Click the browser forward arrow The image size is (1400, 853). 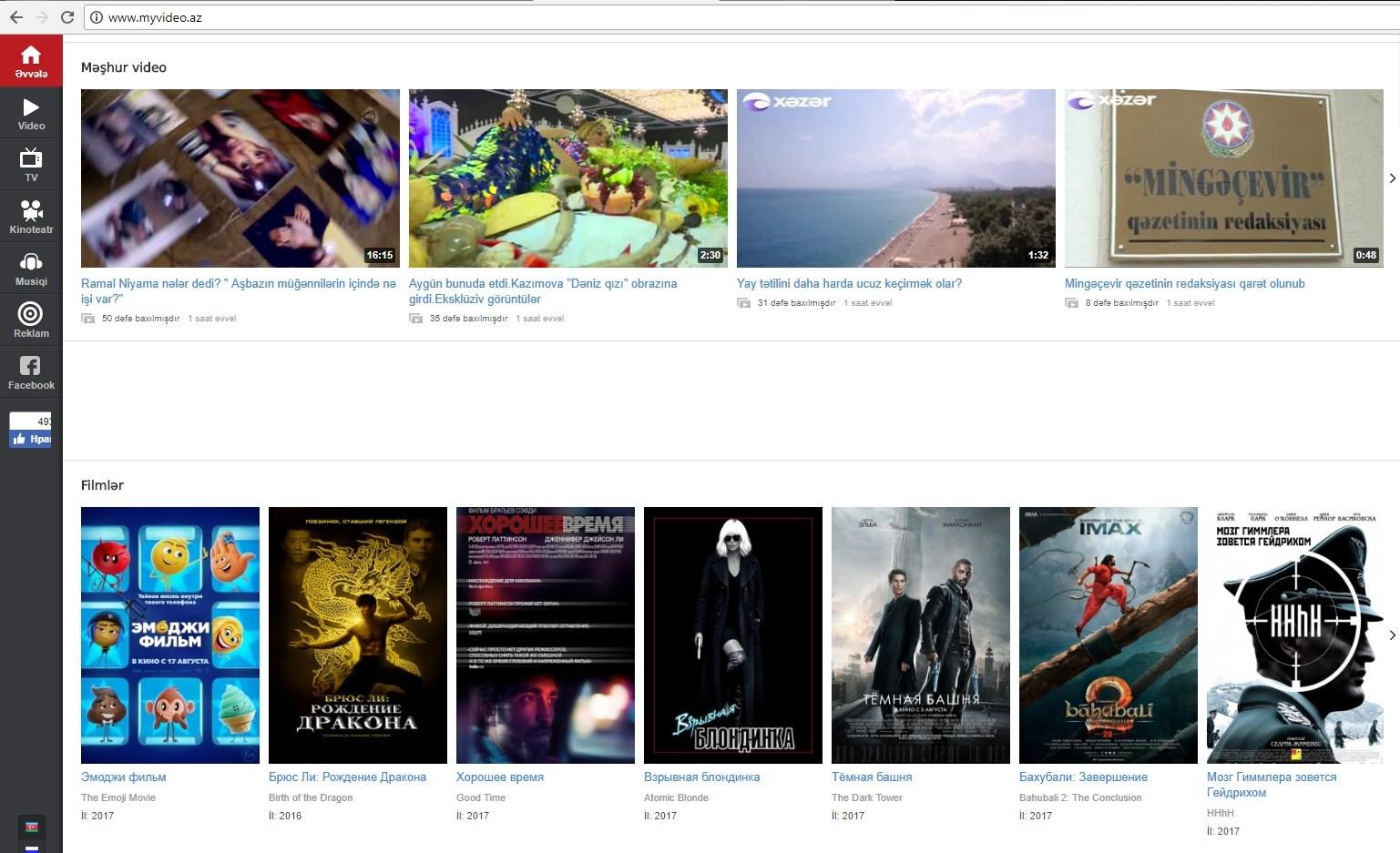41,17
